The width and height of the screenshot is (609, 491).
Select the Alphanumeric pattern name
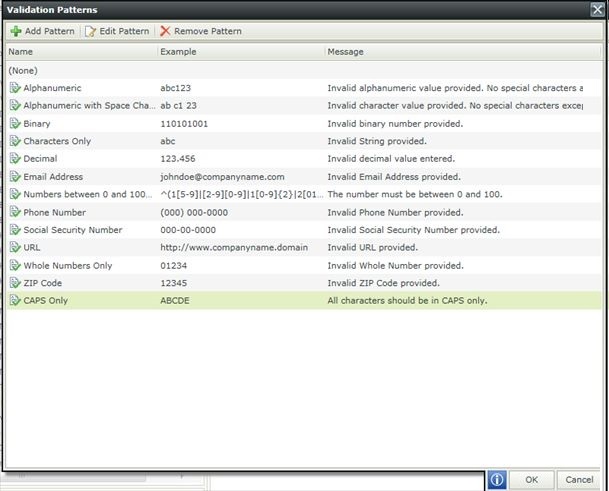[x=52, y=88]
